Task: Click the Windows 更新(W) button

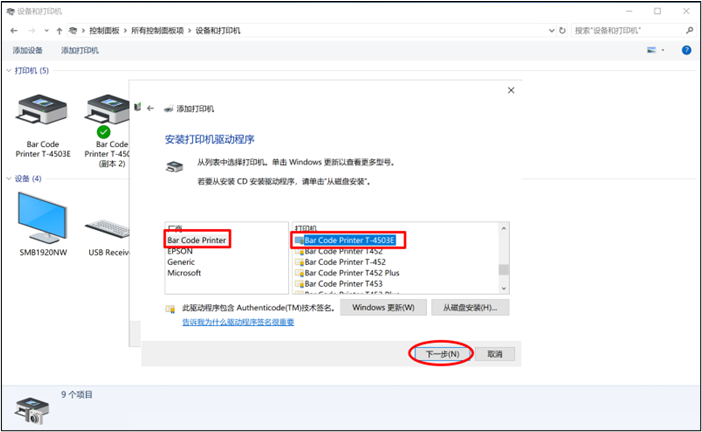Action: pos(383,307)
